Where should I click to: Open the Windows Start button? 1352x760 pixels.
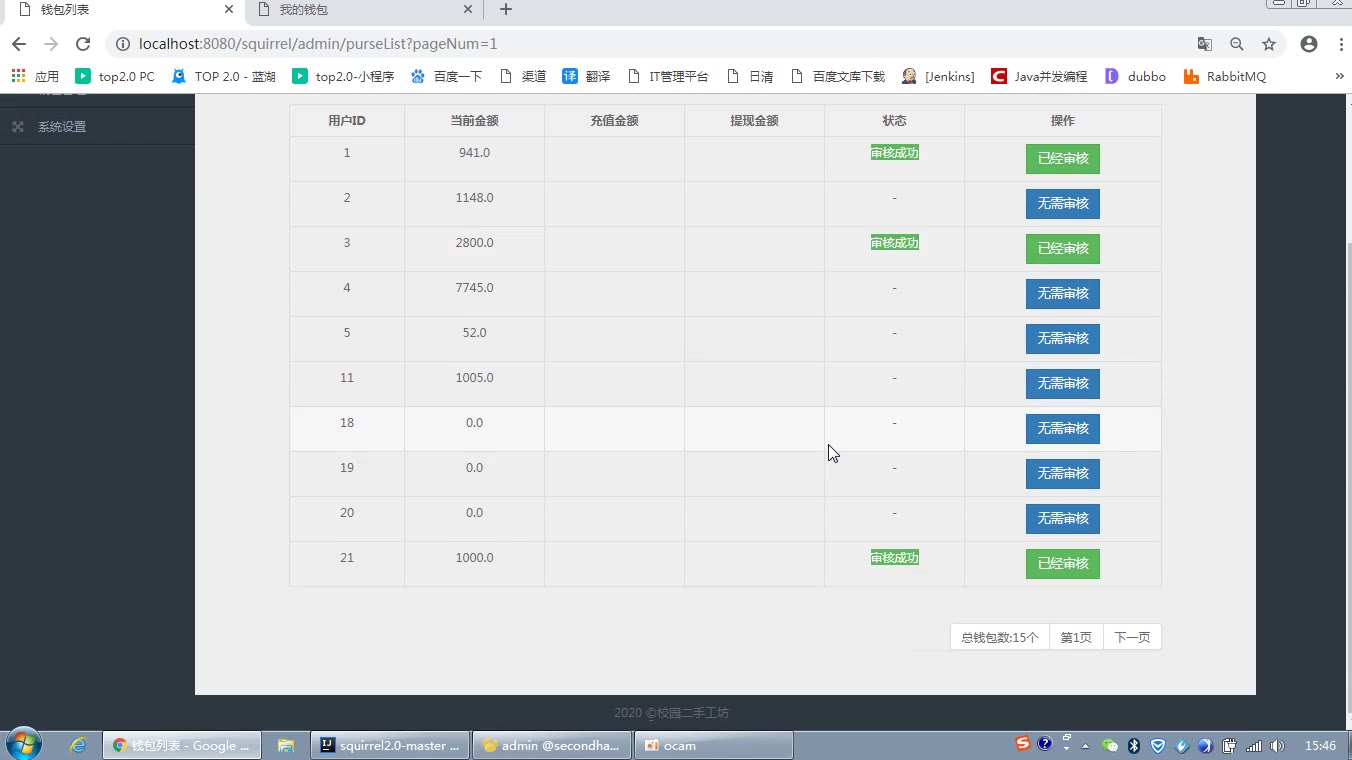23,745
